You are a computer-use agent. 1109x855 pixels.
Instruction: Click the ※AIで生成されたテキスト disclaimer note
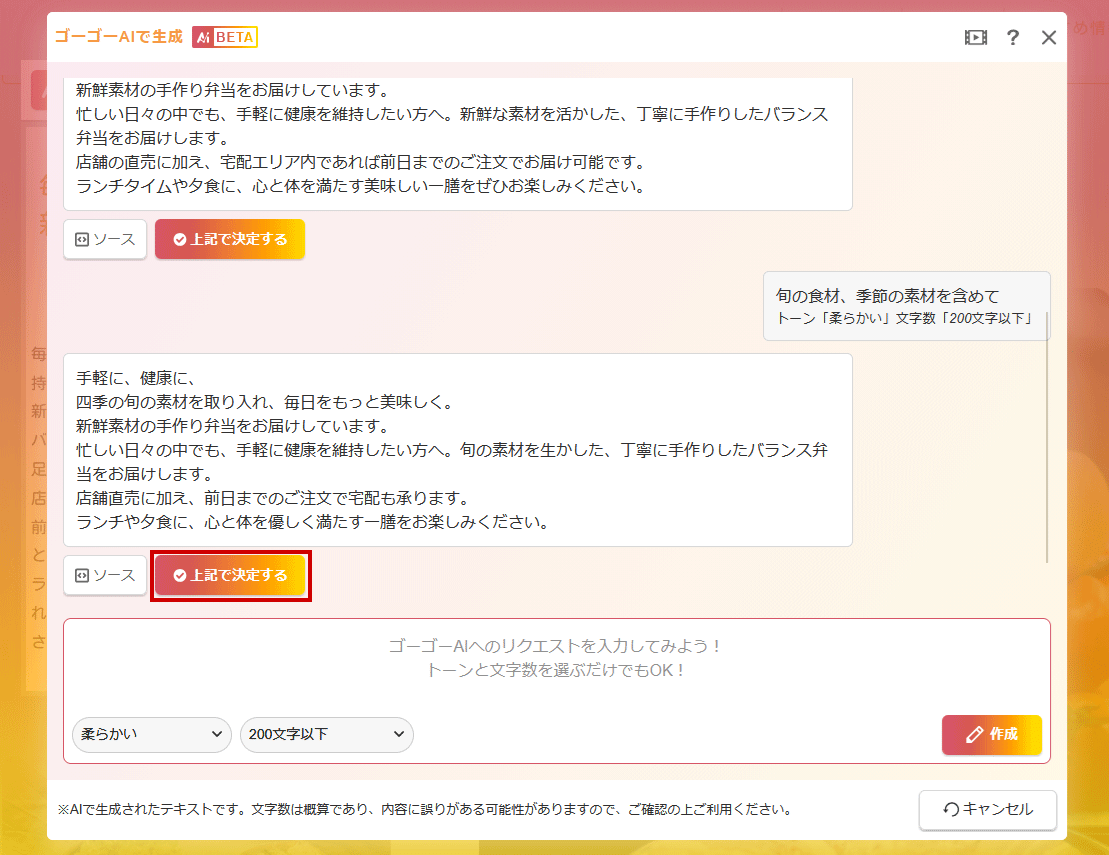(x=425, y=809)
